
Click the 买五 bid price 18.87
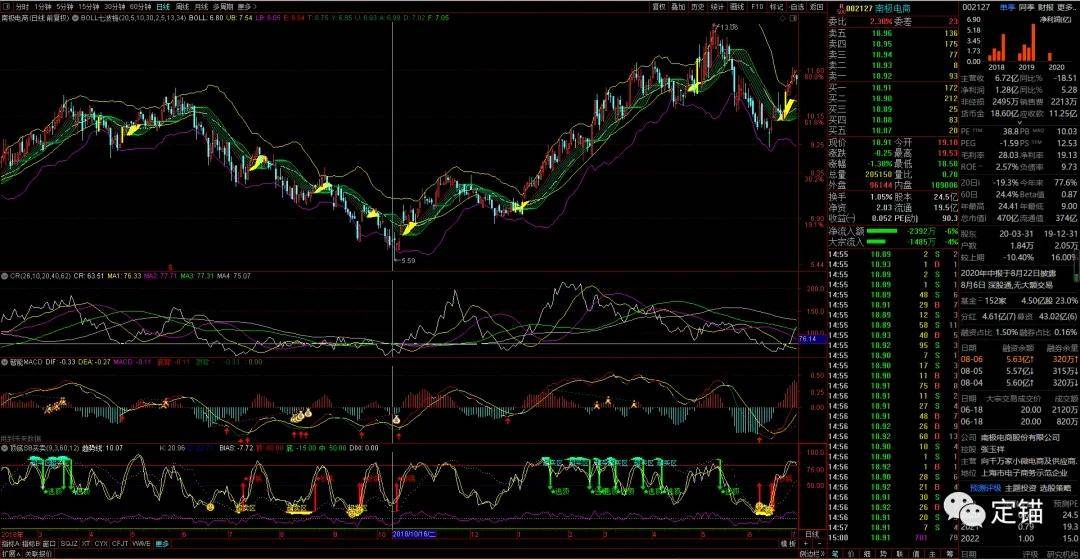pos(882,130)
